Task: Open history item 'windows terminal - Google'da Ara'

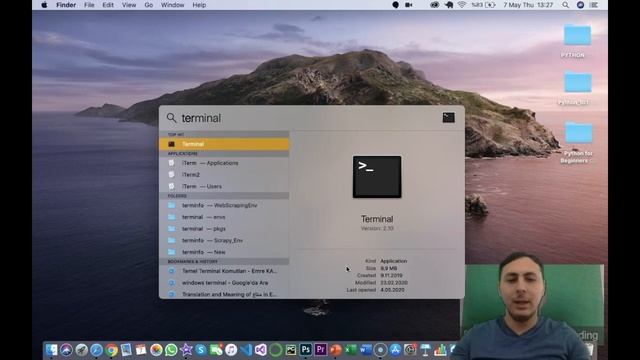Action: [224, 282]
